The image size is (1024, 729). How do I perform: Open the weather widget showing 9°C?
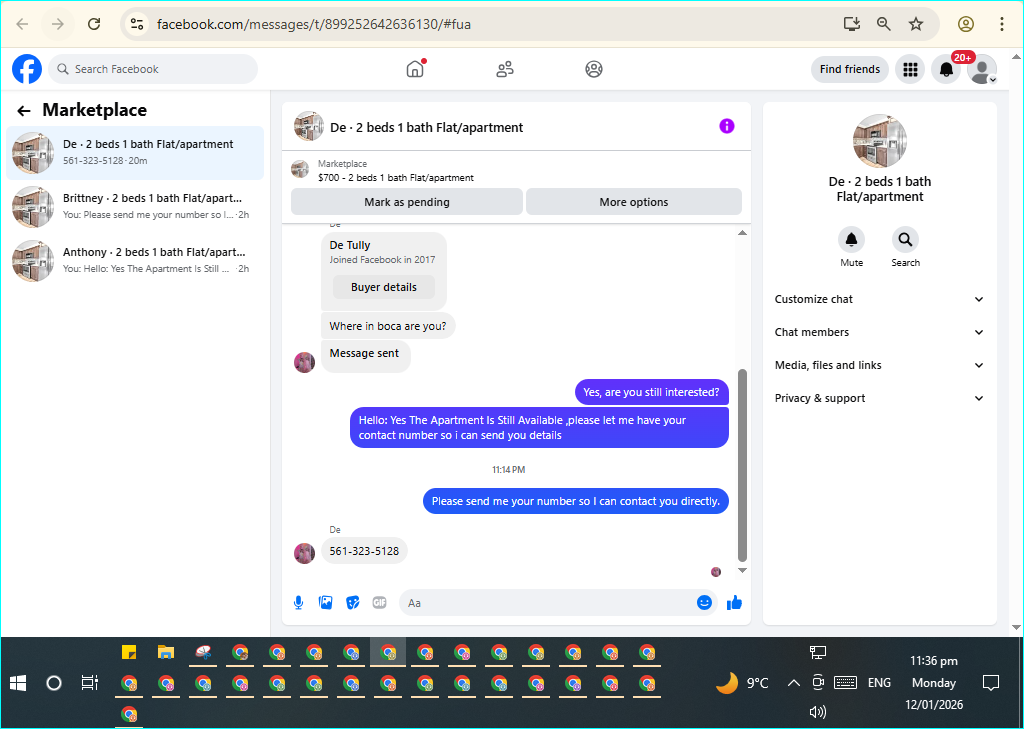point(742,683)
